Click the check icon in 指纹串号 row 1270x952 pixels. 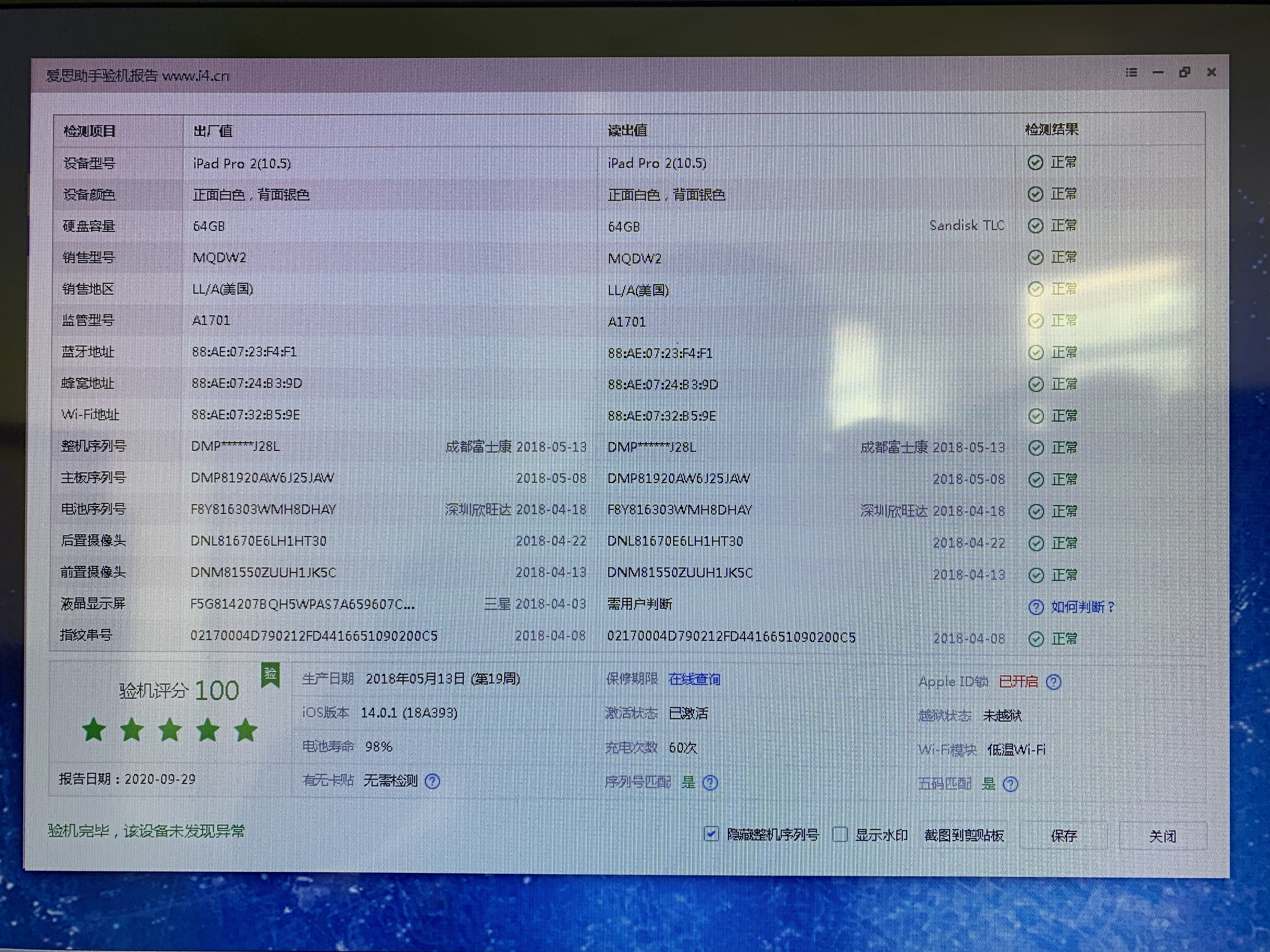point(1036,639)
